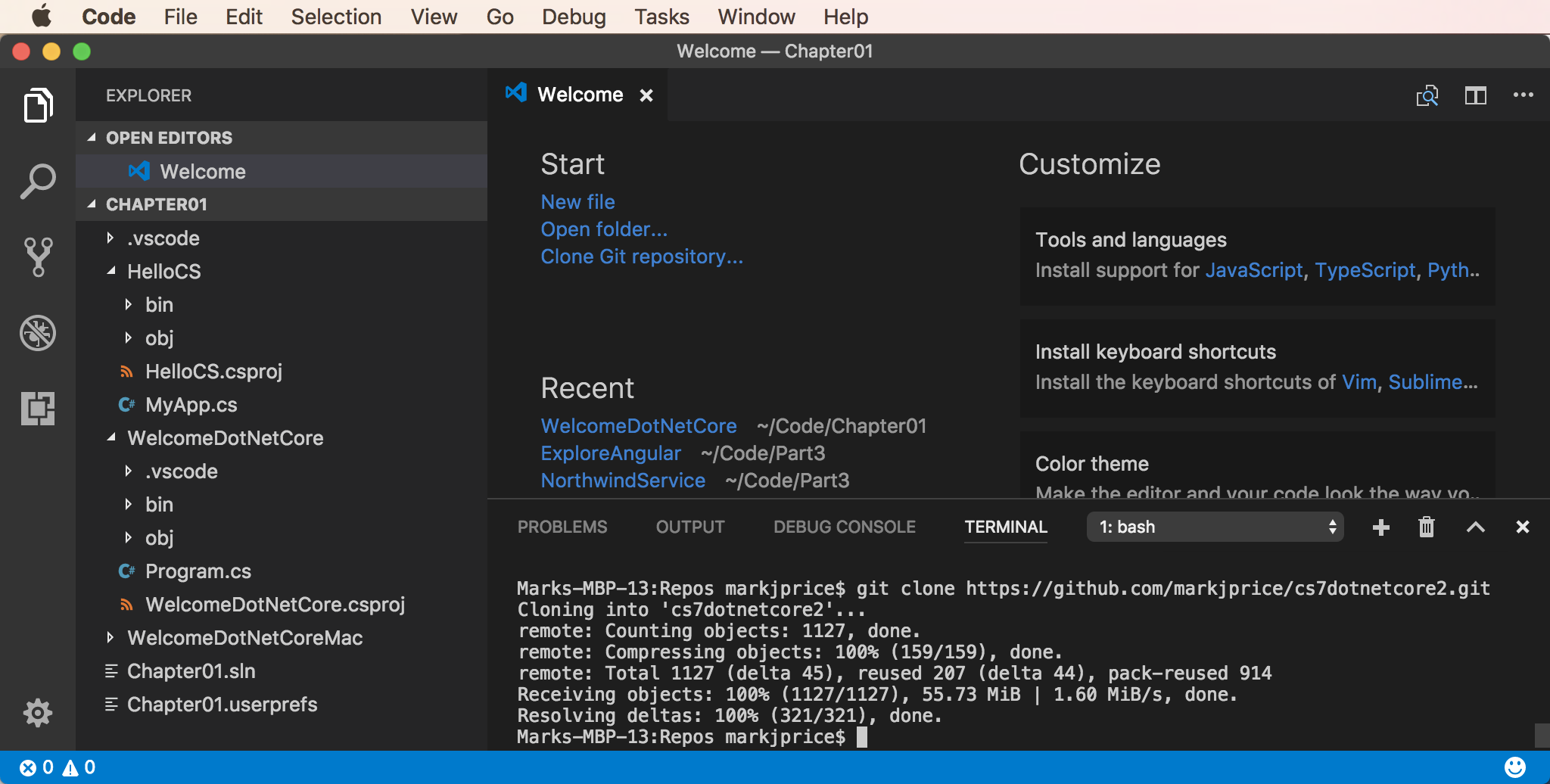Click the icon beside Chapter01.userprefs

coord(111,705)
